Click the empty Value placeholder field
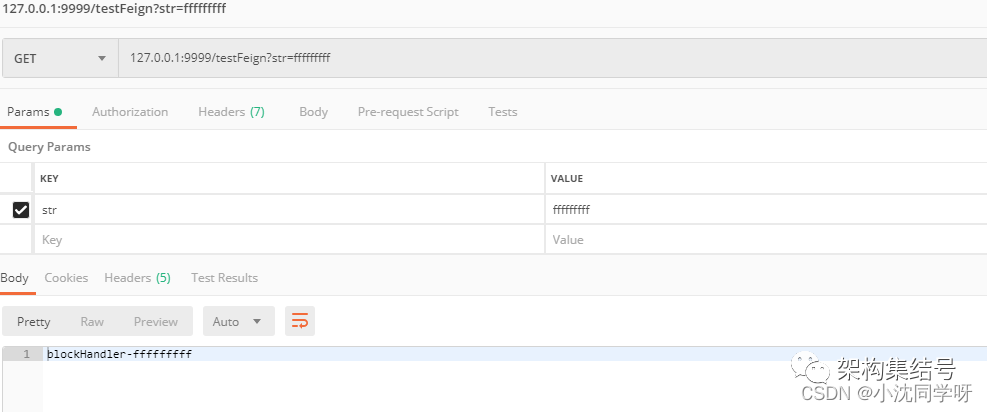Image resolution: width=988 pixels, height=412 pixels. pos(765,240)
